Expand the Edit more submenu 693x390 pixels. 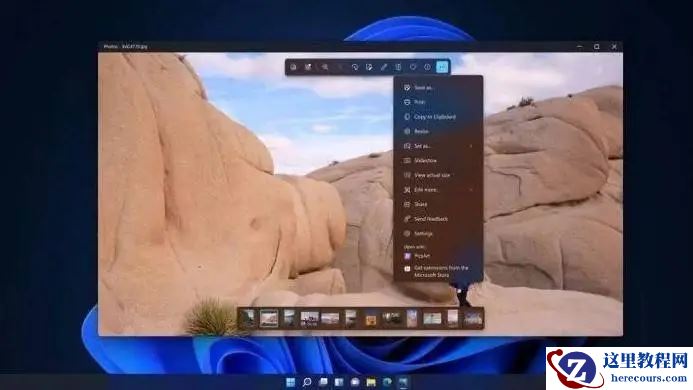[438, 190]
